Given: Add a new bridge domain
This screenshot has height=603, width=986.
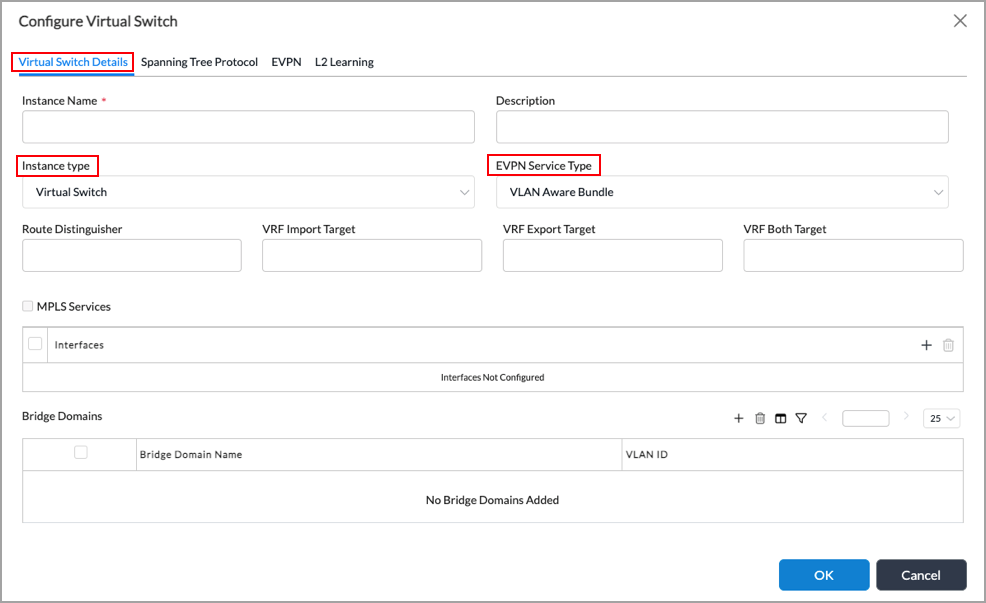Looking at the screenshot, I should [739, 418].
